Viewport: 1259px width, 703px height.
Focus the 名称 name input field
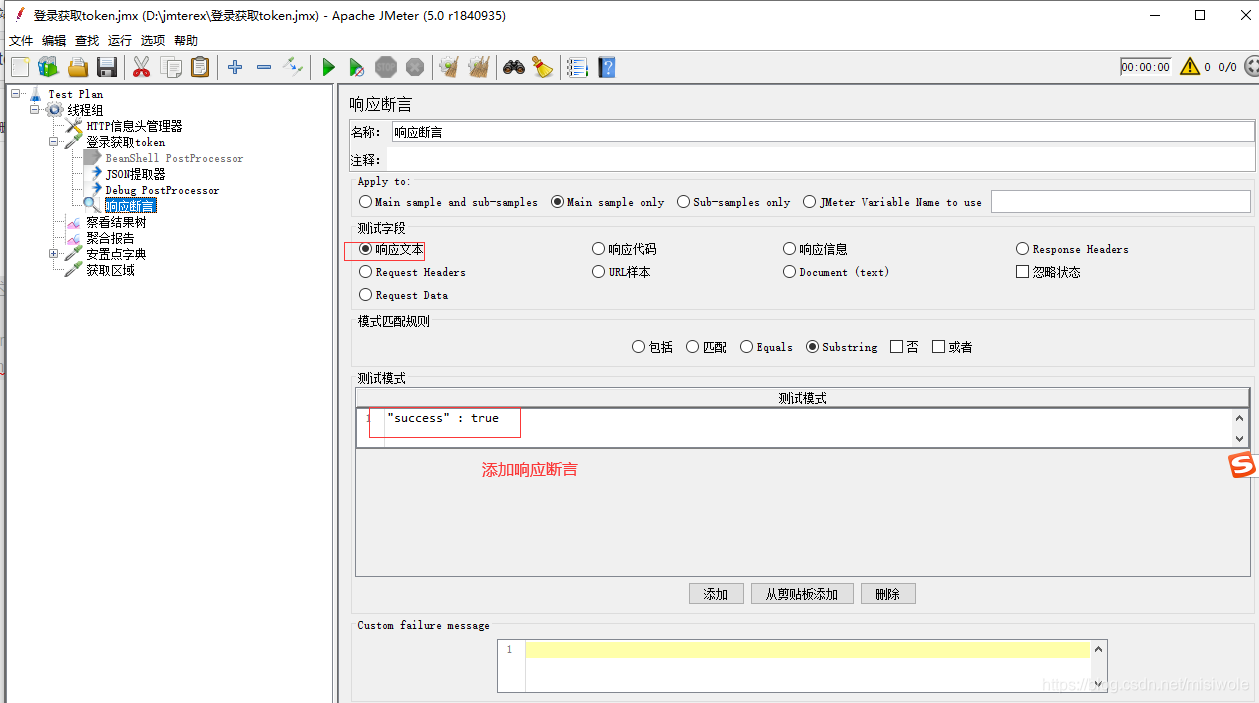point(823,132)
